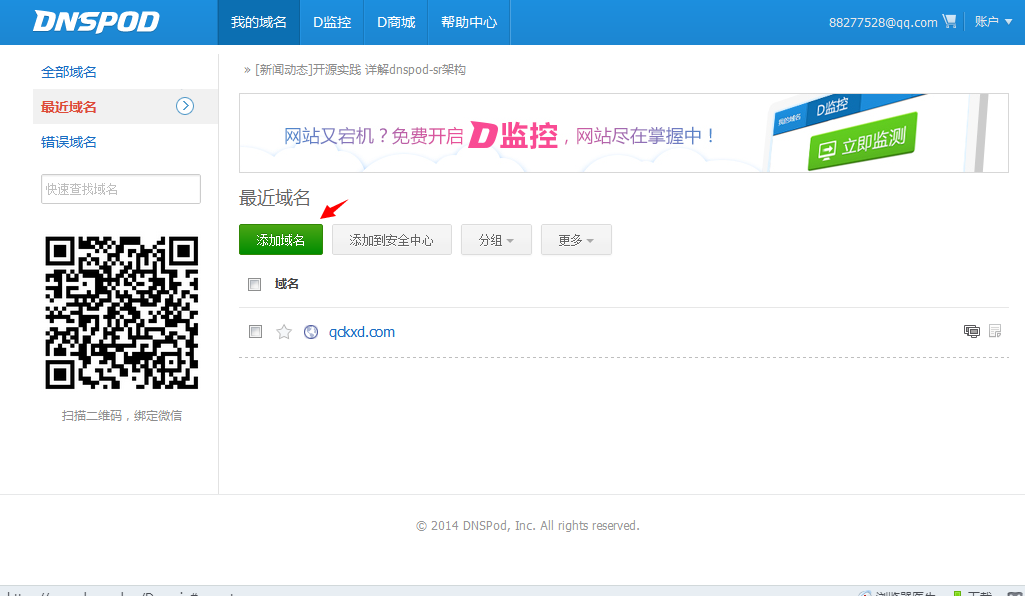Click the QR code image

[122, 312]
